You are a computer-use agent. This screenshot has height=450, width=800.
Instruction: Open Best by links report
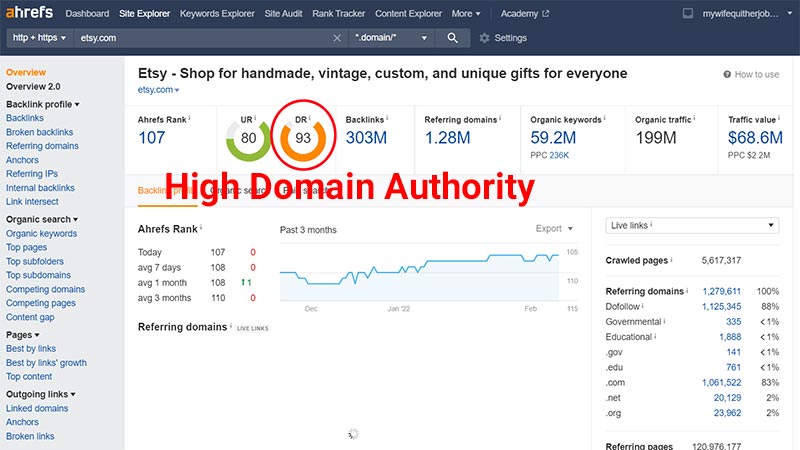click(x=31, y=349)
